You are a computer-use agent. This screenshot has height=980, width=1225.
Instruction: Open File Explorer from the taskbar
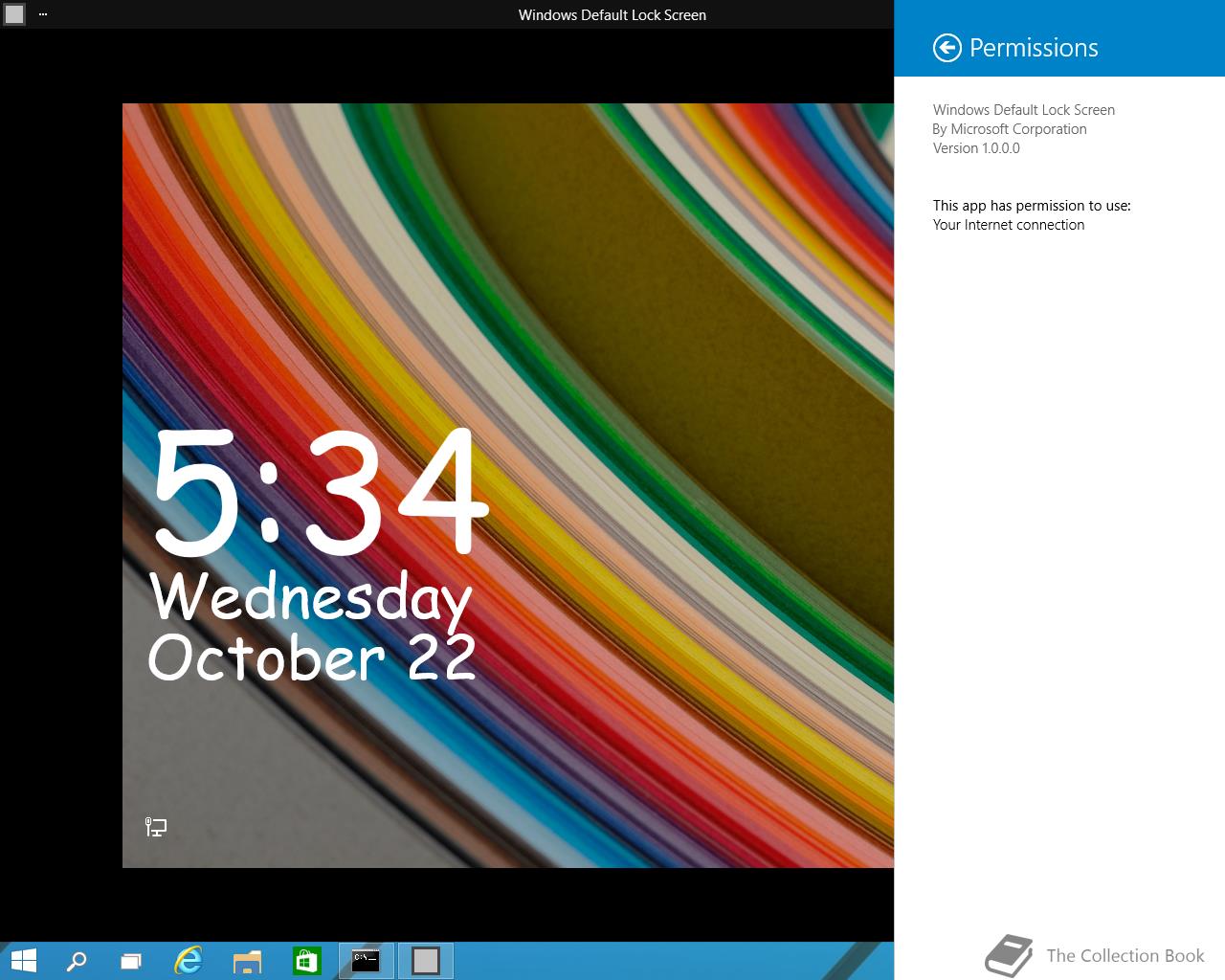247,960
